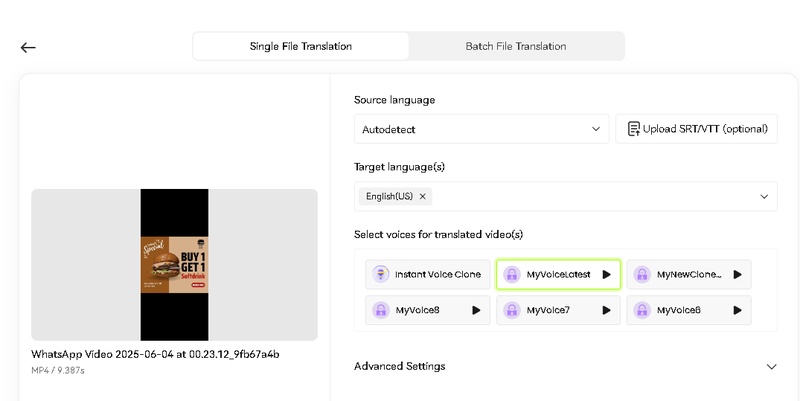Play the MyVoice8 voice preview

[476, 310]
